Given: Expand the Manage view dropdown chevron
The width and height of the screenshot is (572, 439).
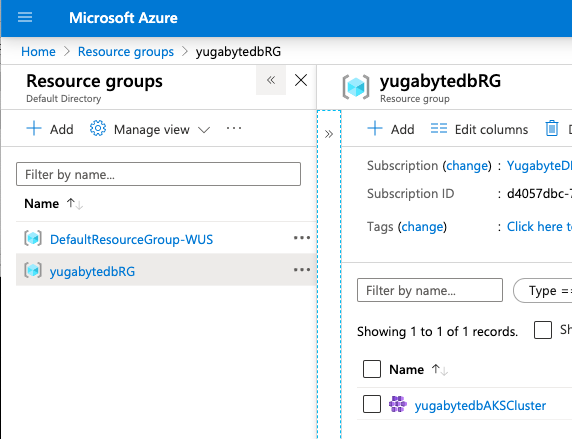Looking at the screenshot, I should (x=204, y=130).
